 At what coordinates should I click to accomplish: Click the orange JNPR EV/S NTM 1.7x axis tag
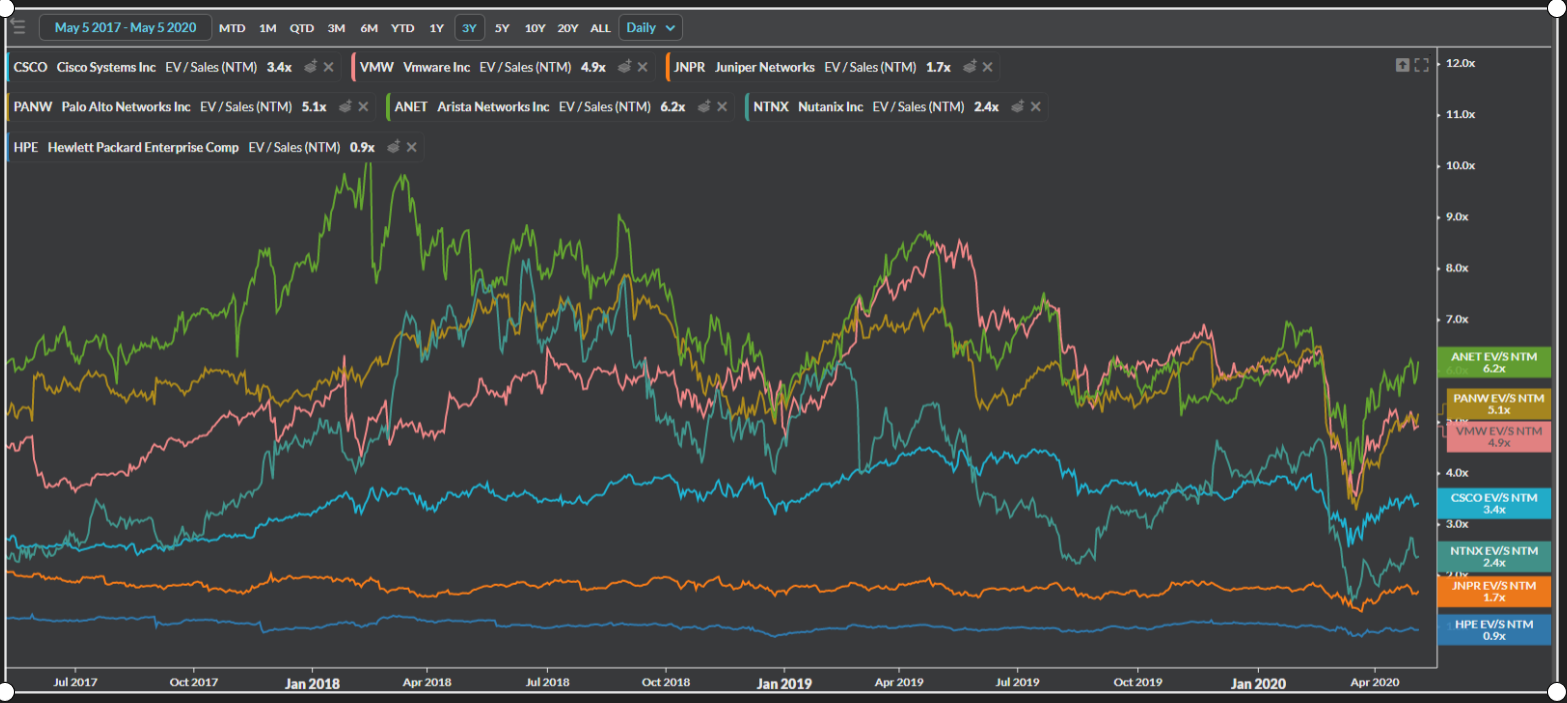pos(1493,591)
